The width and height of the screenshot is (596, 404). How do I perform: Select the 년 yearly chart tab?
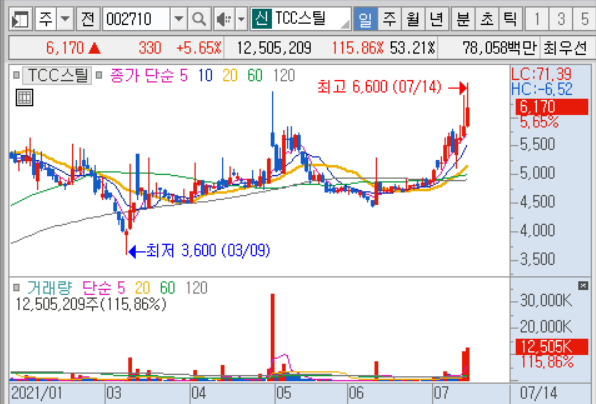pyautogui.click(x=436, y=19)
